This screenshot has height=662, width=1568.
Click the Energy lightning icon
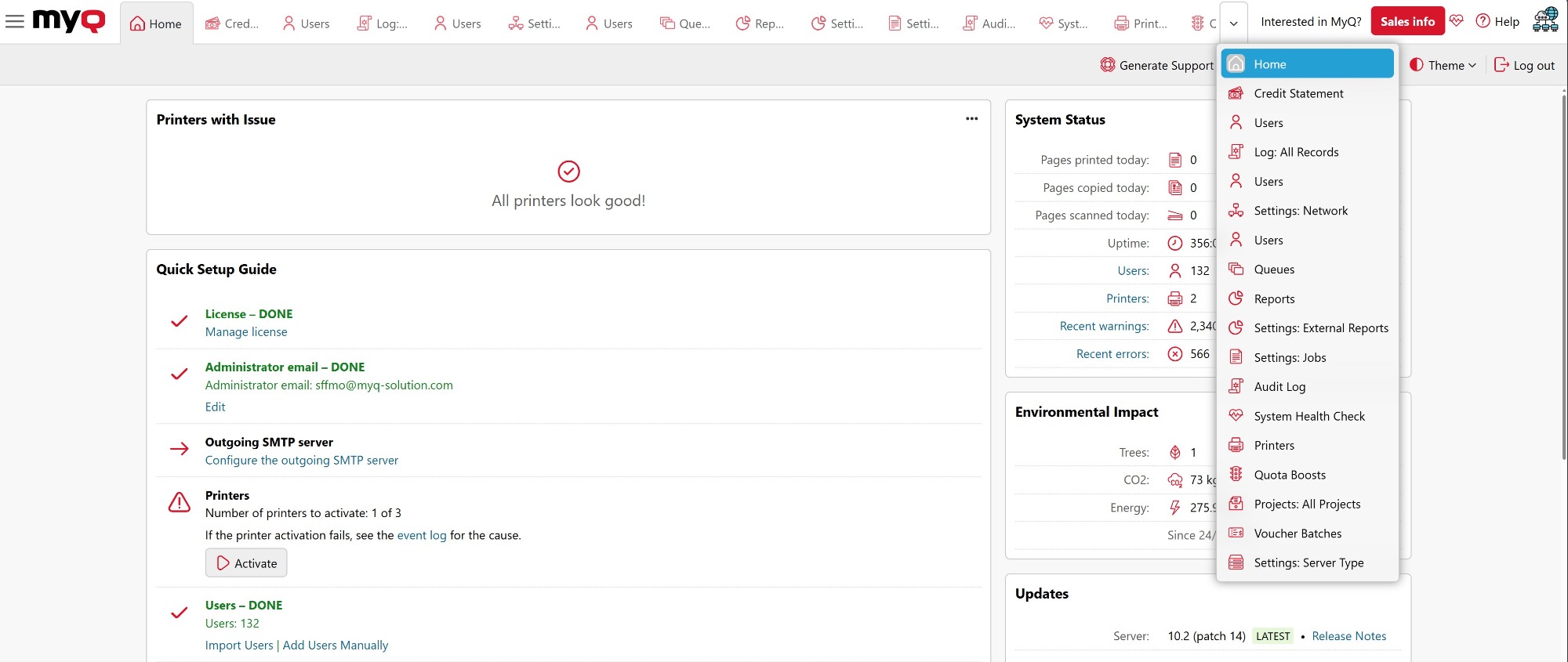pos(1174,508)
